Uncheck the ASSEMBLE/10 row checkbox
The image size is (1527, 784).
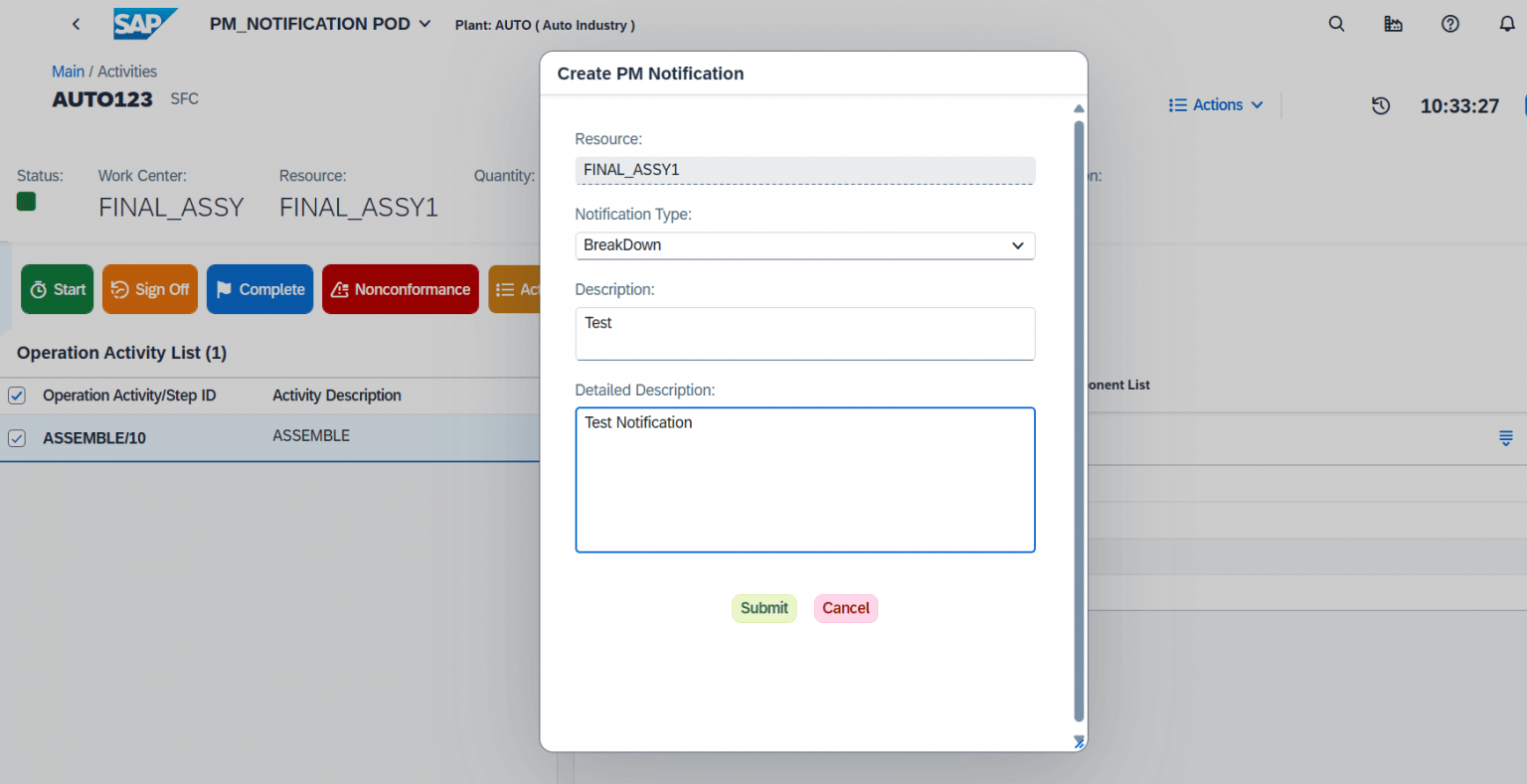pyautogui.click(x=16, y=437)
